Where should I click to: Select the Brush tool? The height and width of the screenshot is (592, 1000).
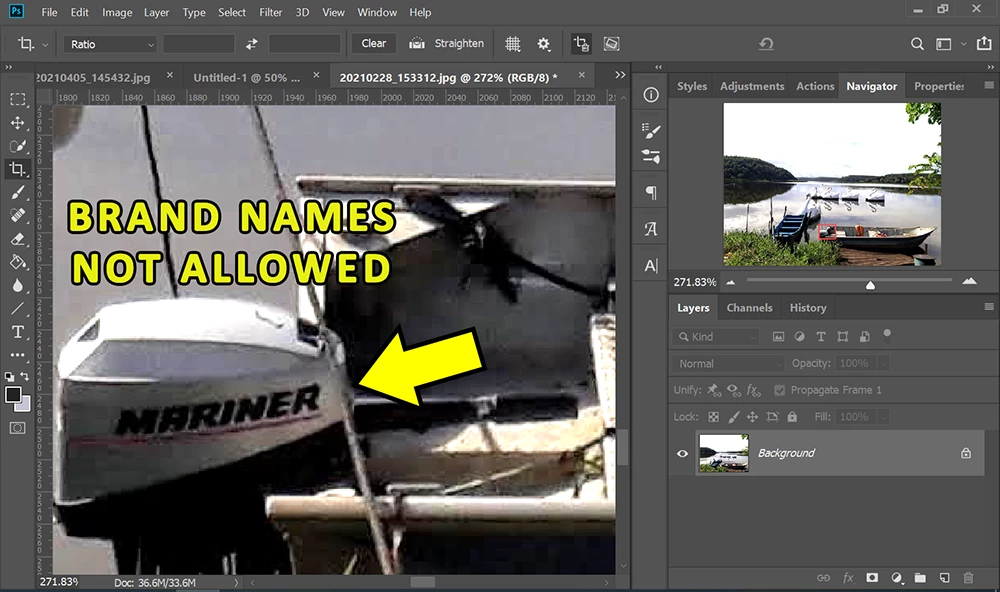pyautogui.click(x=18, y=192)
